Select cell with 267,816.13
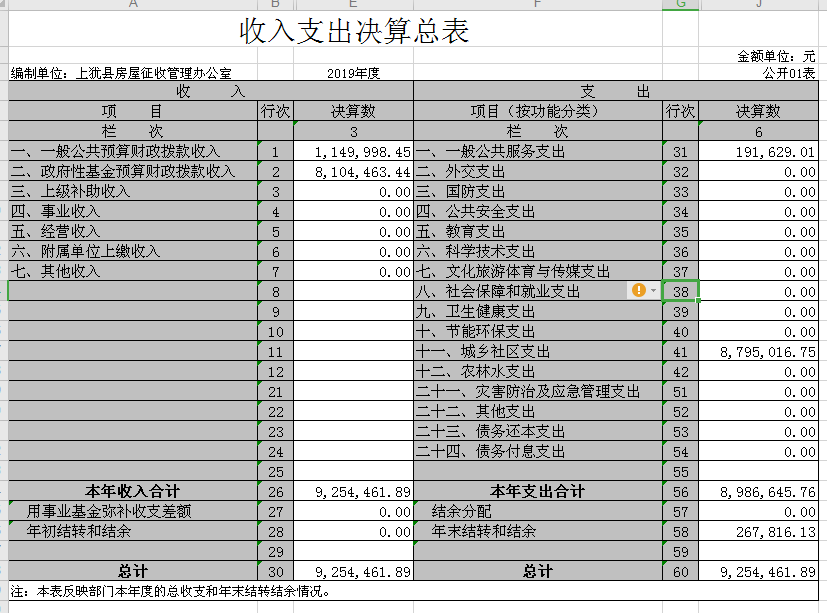Viewport: 827px width, 613px height. tap(758, 531)
